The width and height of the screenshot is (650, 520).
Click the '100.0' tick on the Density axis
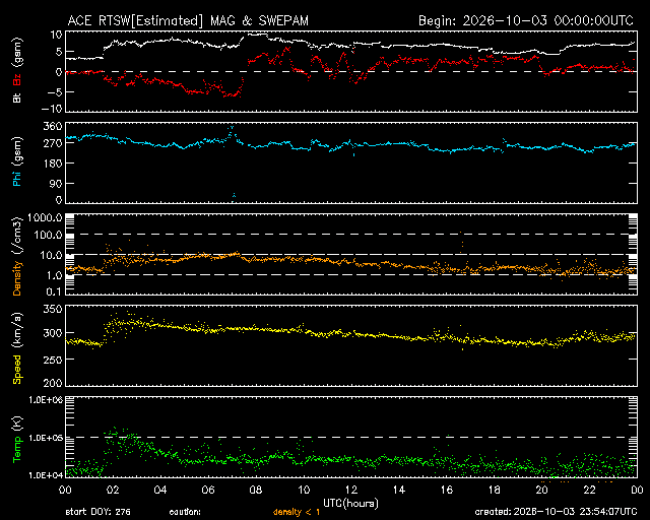pos(49,235)
